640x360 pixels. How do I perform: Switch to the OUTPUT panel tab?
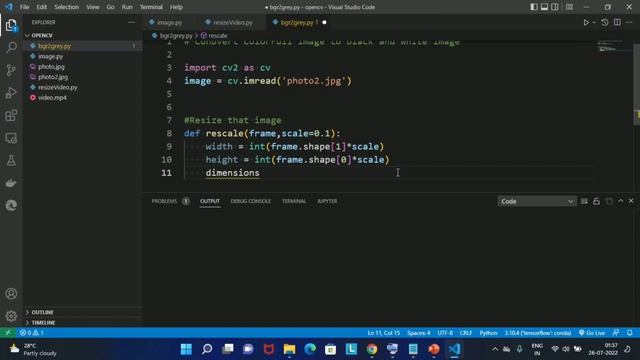pyautogui.click(x=210, y=201)
